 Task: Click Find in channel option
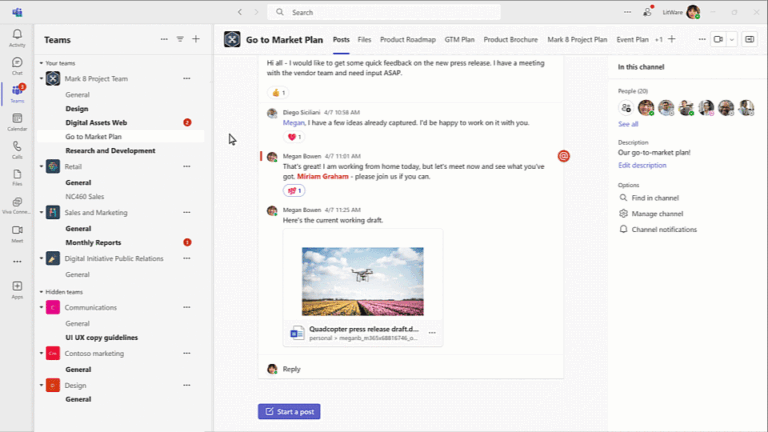649,198
